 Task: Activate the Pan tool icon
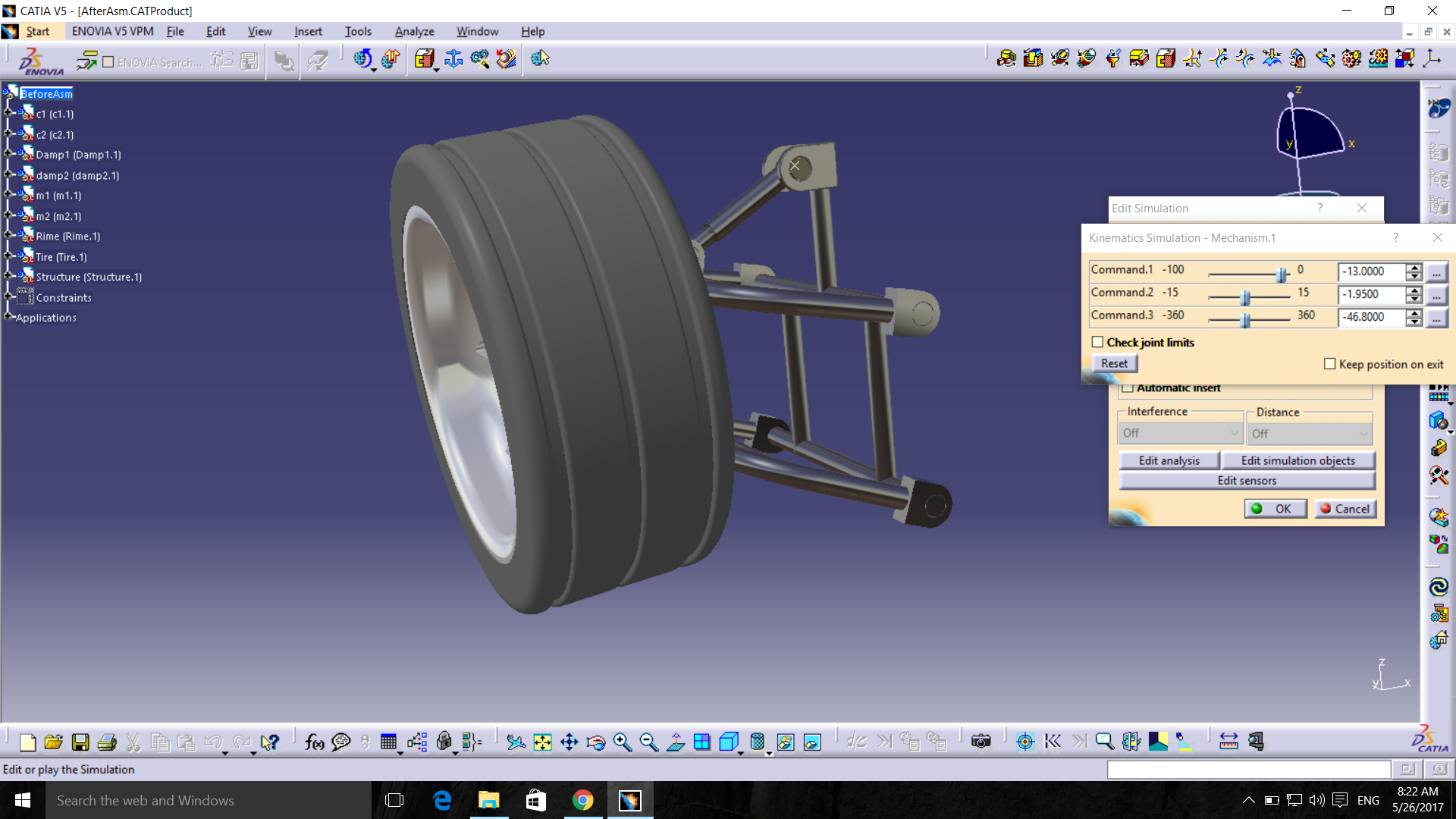click(570, 742)
